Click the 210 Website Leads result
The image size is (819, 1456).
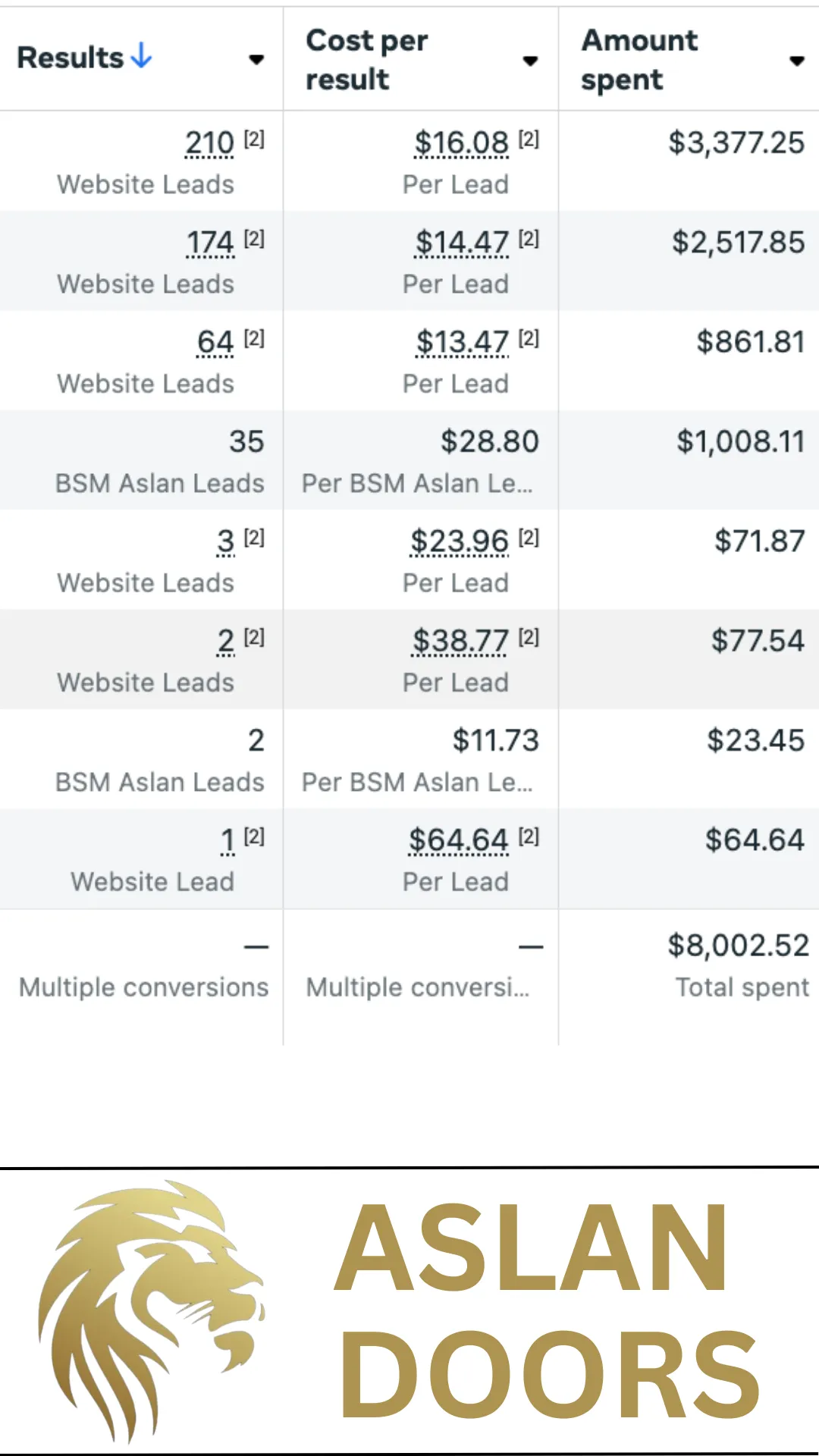pos(210,143)
